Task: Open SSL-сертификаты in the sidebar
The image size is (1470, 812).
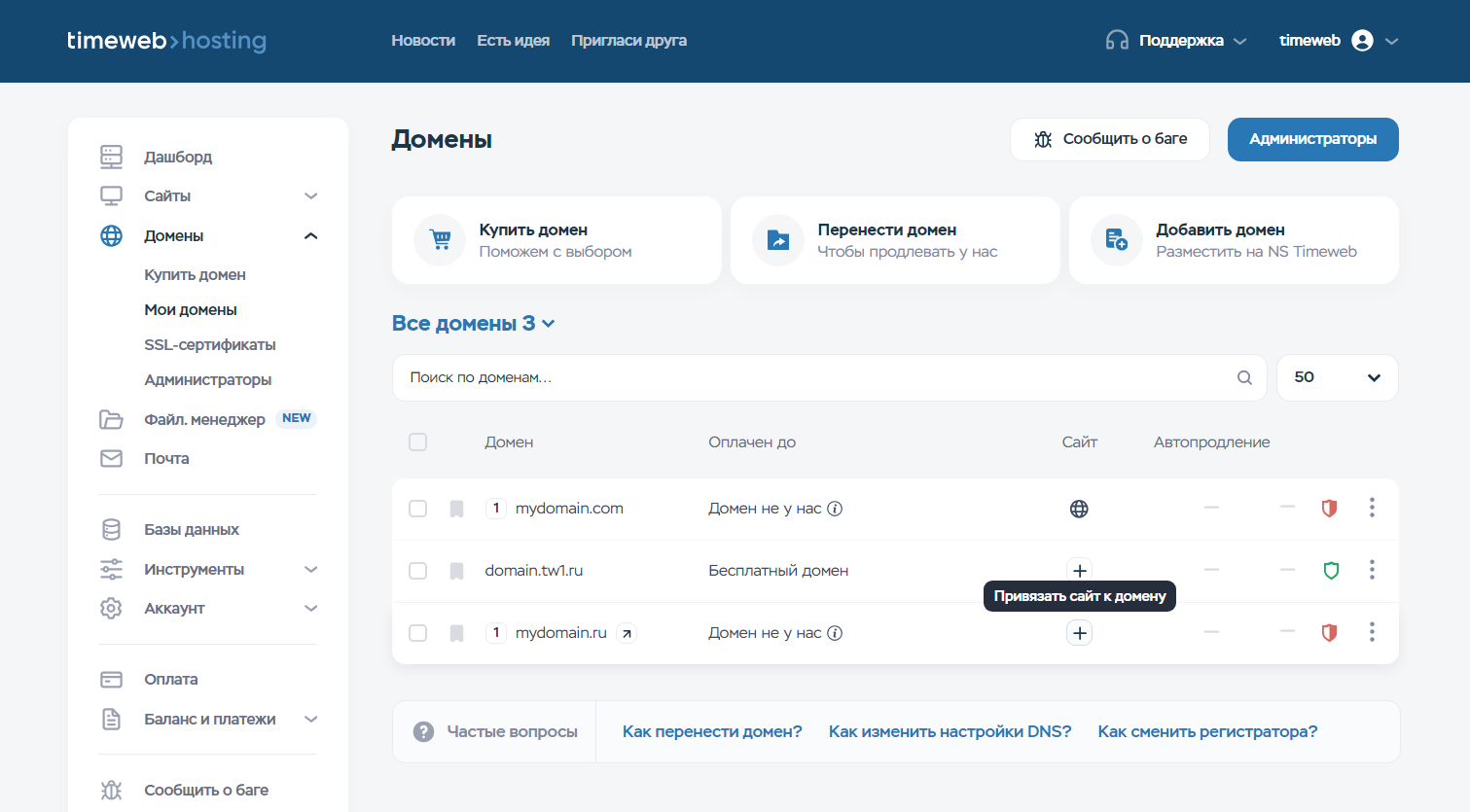Action: pyautogui.click(x=210, y=345)
